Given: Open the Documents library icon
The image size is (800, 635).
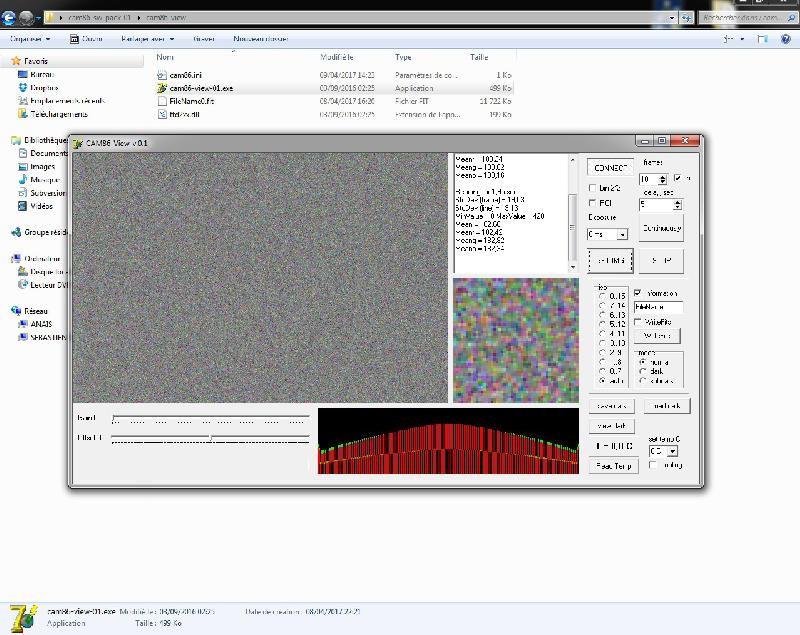Looking at the screenshot, I should [x=22, y=153].
